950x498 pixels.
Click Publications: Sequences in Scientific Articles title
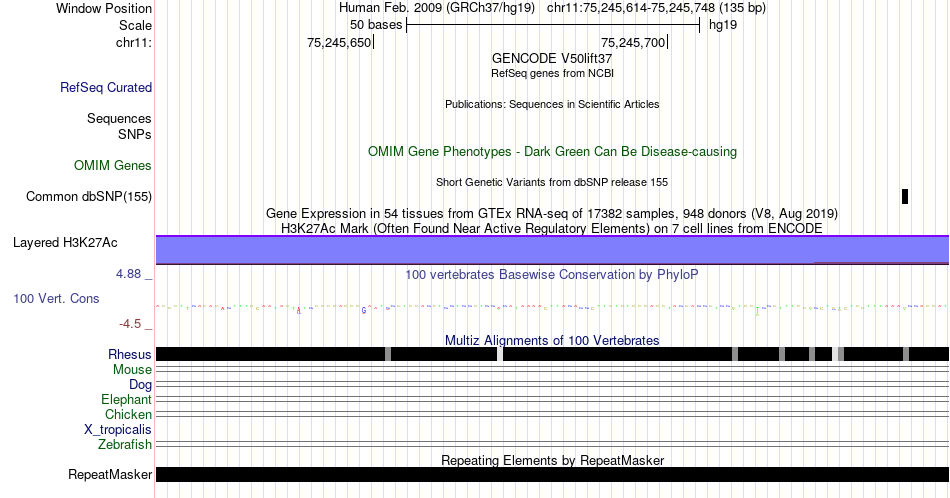pyautogui.click(x=552, y=104)
